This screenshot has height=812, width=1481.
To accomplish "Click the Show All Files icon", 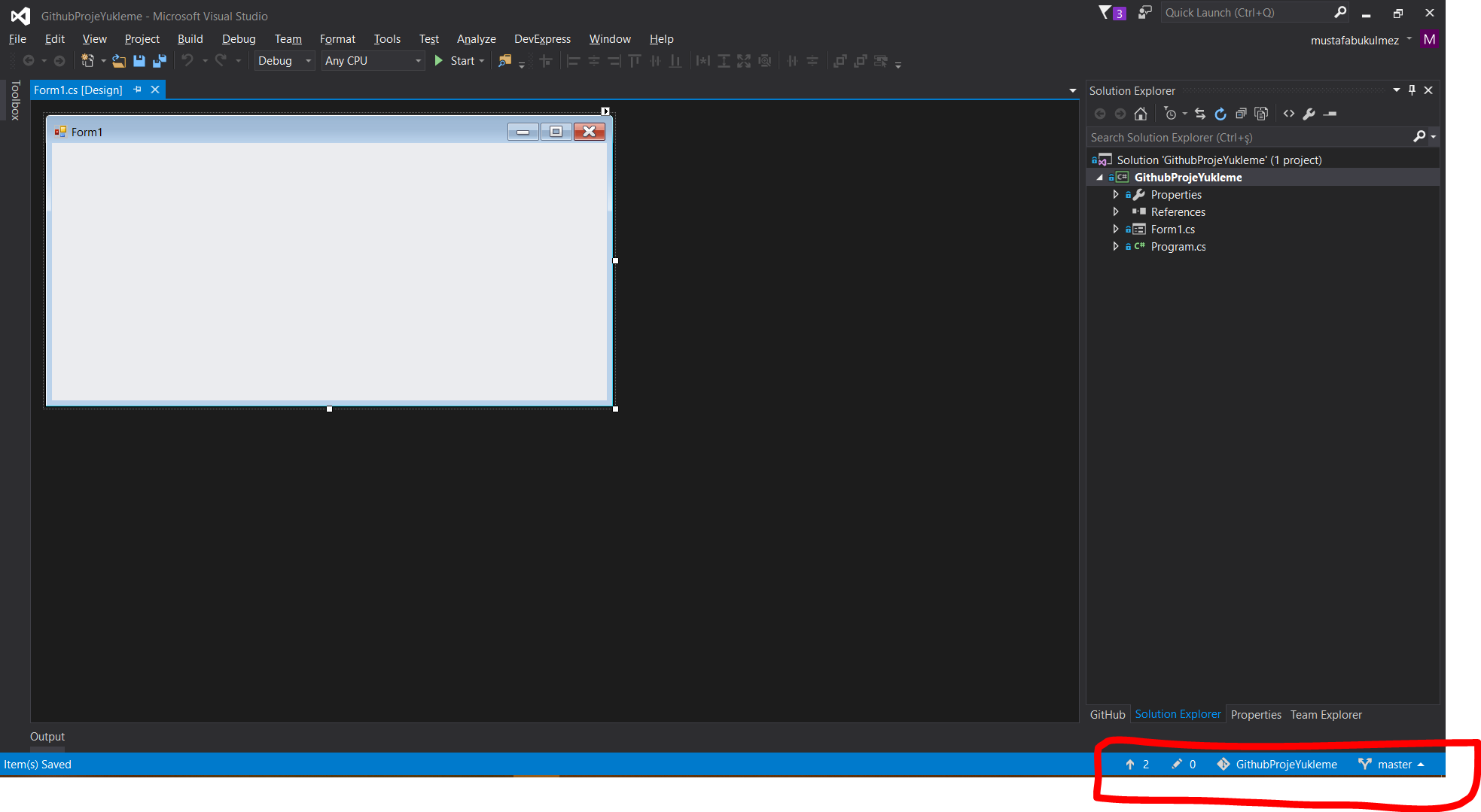I will point(1241,114).
